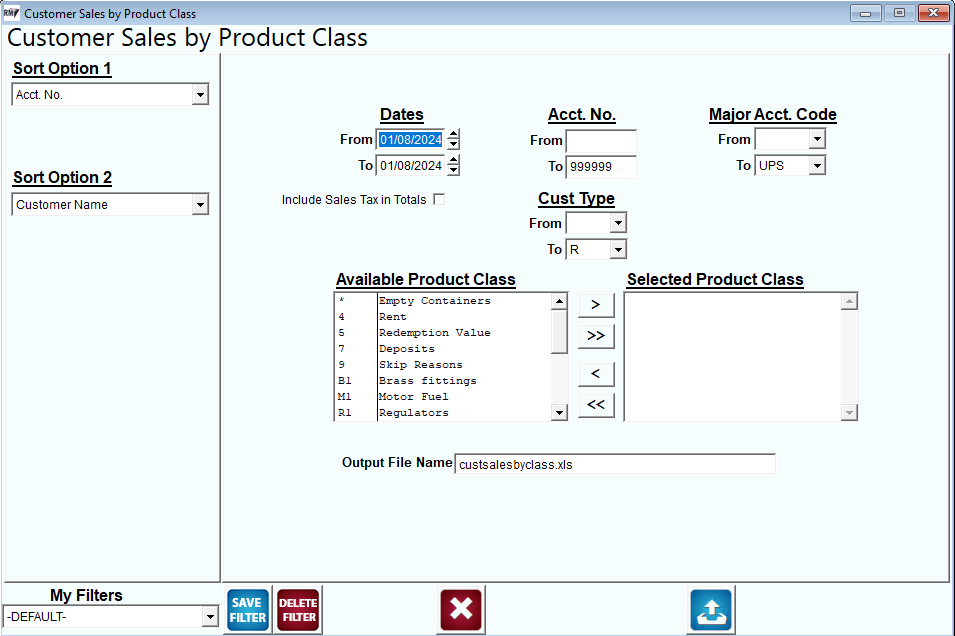955x636 pixels.
Task: Click Available Product Class scrollbar thumb
Action: [559, 331]
